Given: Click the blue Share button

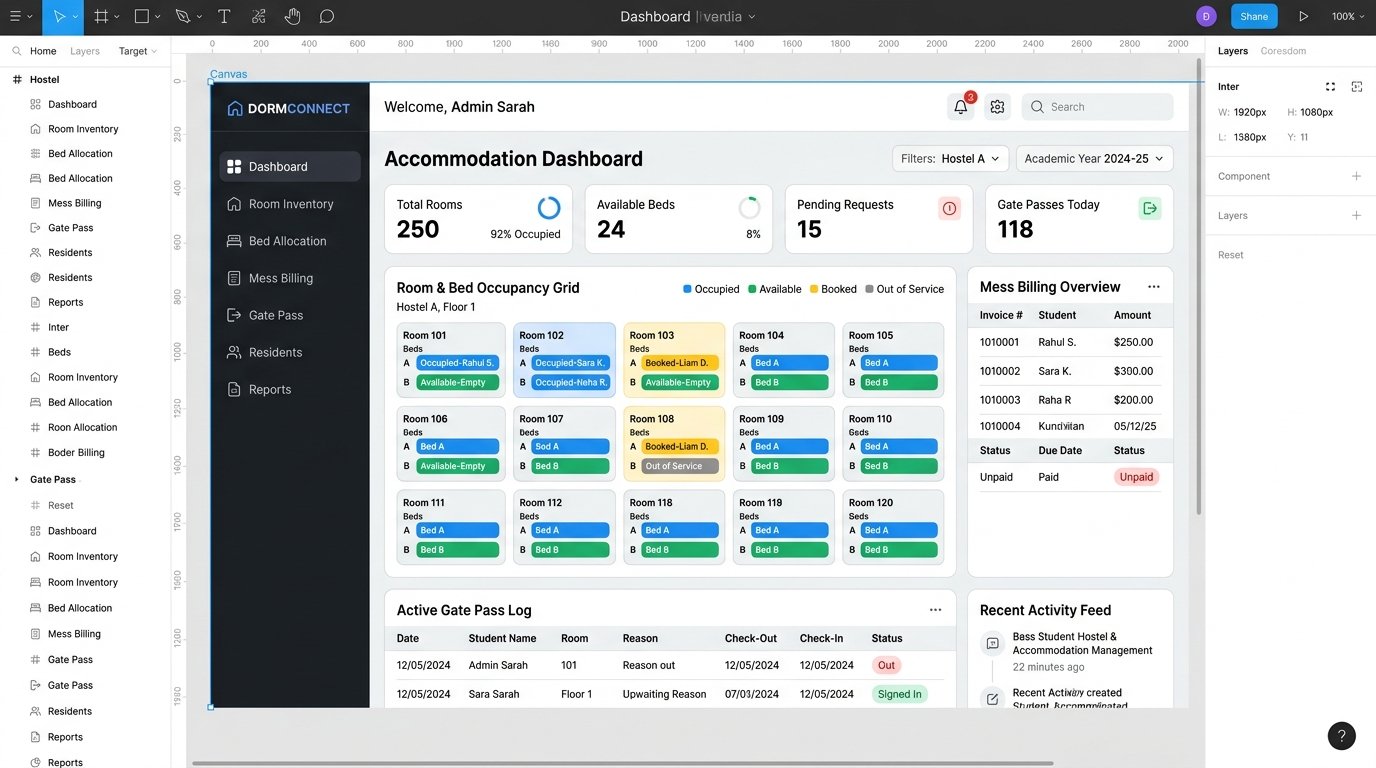Looking at the screenshot, I should coord(1254,16).
